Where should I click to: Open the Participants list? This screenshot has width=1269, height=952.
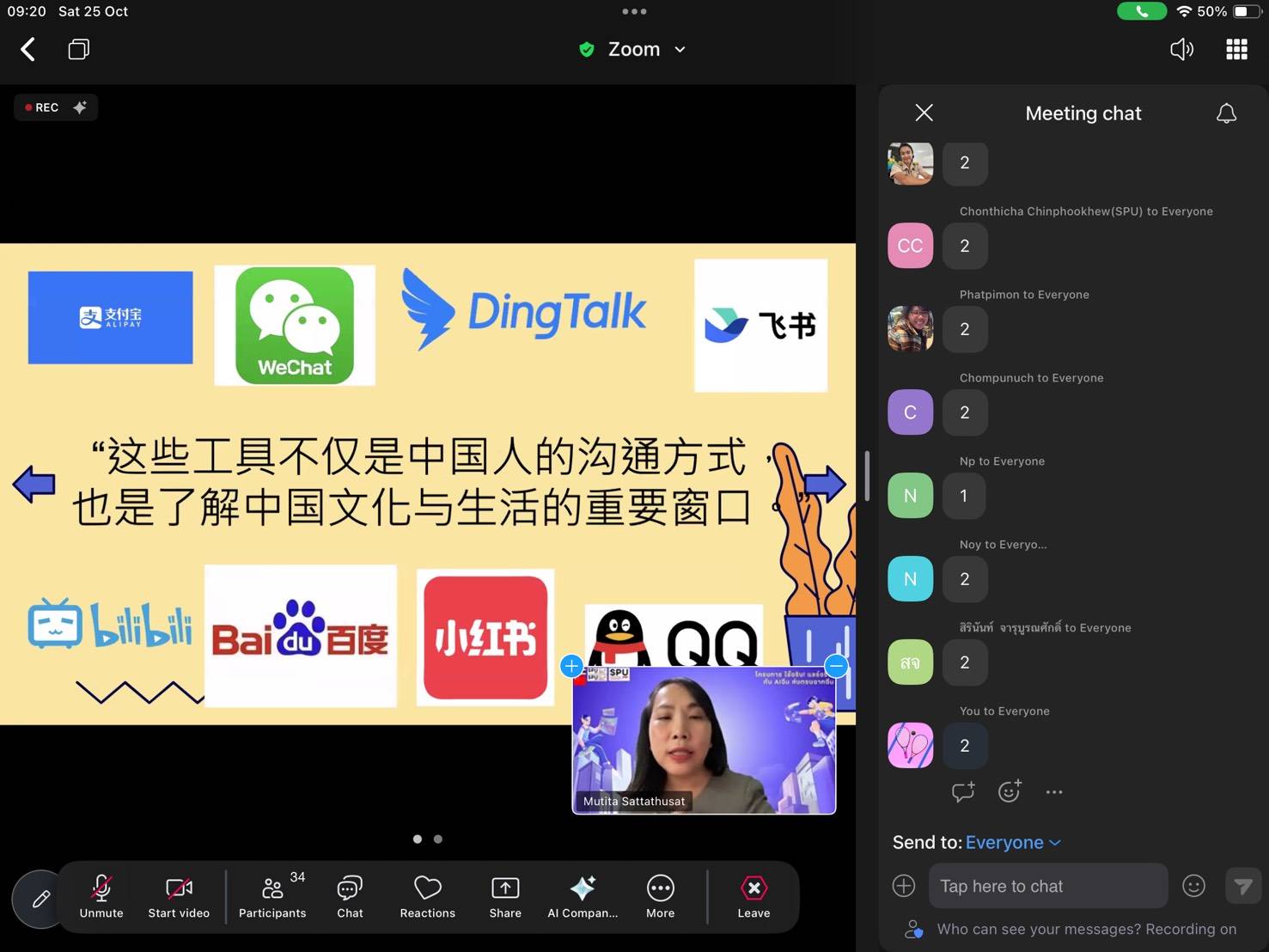coord(272,896)
